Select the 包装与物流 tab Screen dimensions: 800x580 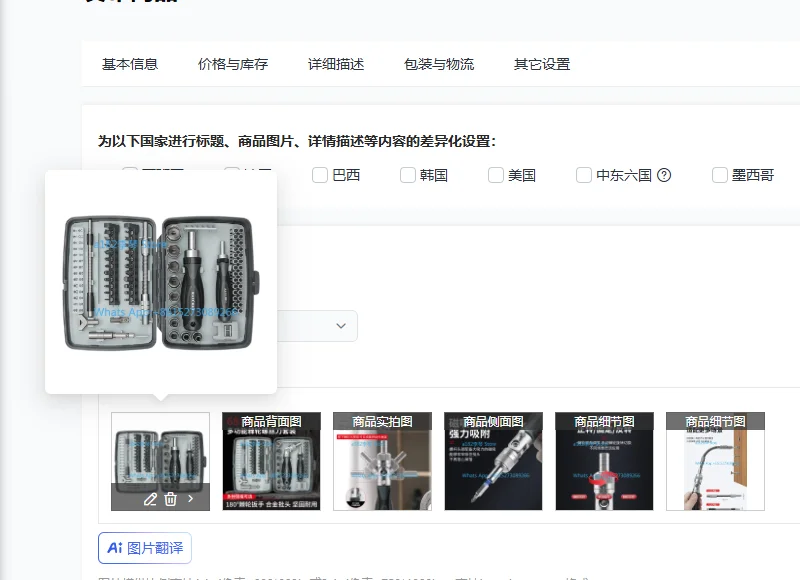click(439, 64)
